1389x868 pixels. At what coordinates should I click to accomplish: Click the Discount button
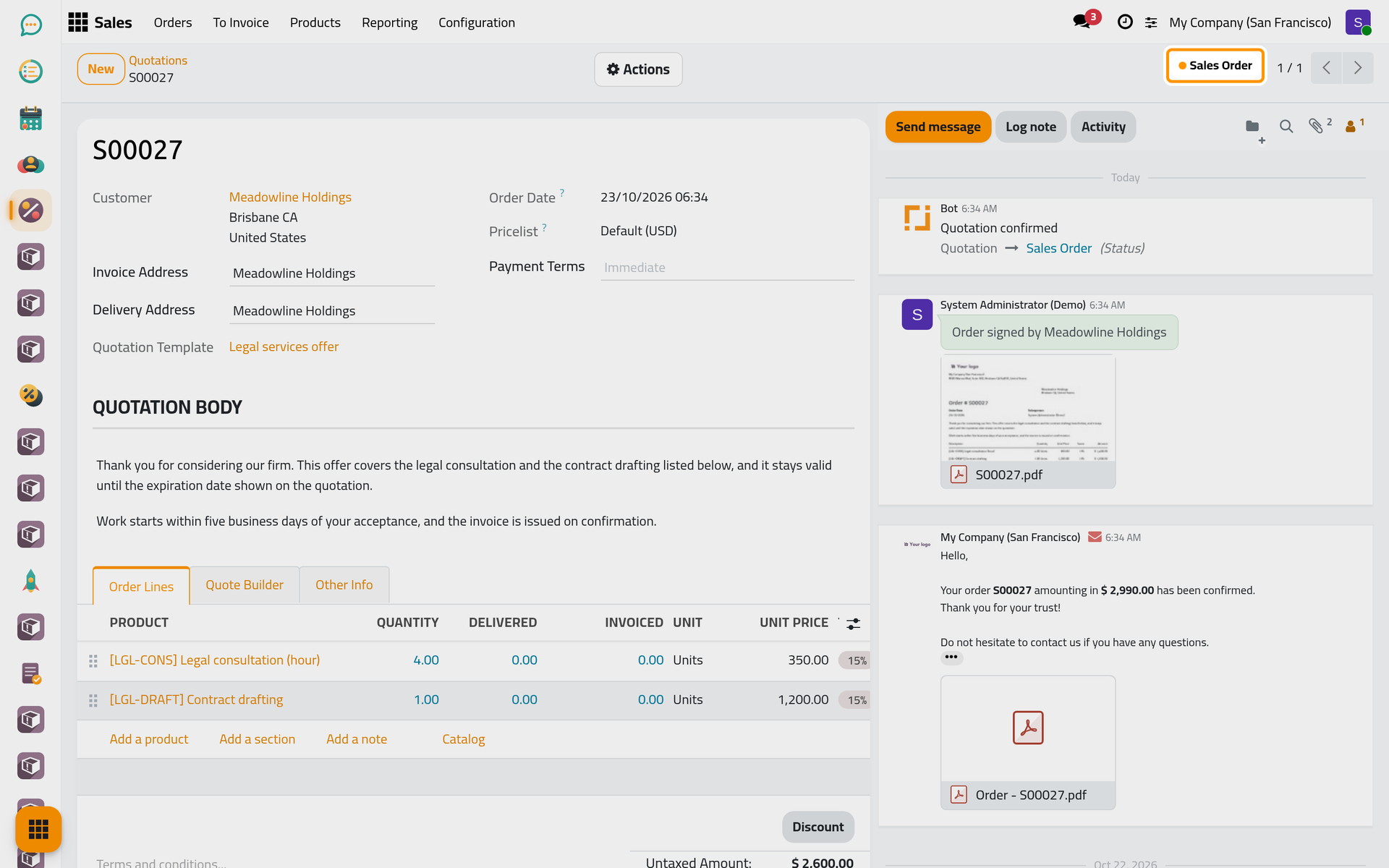pyautogui.click(x=818, y=827)
